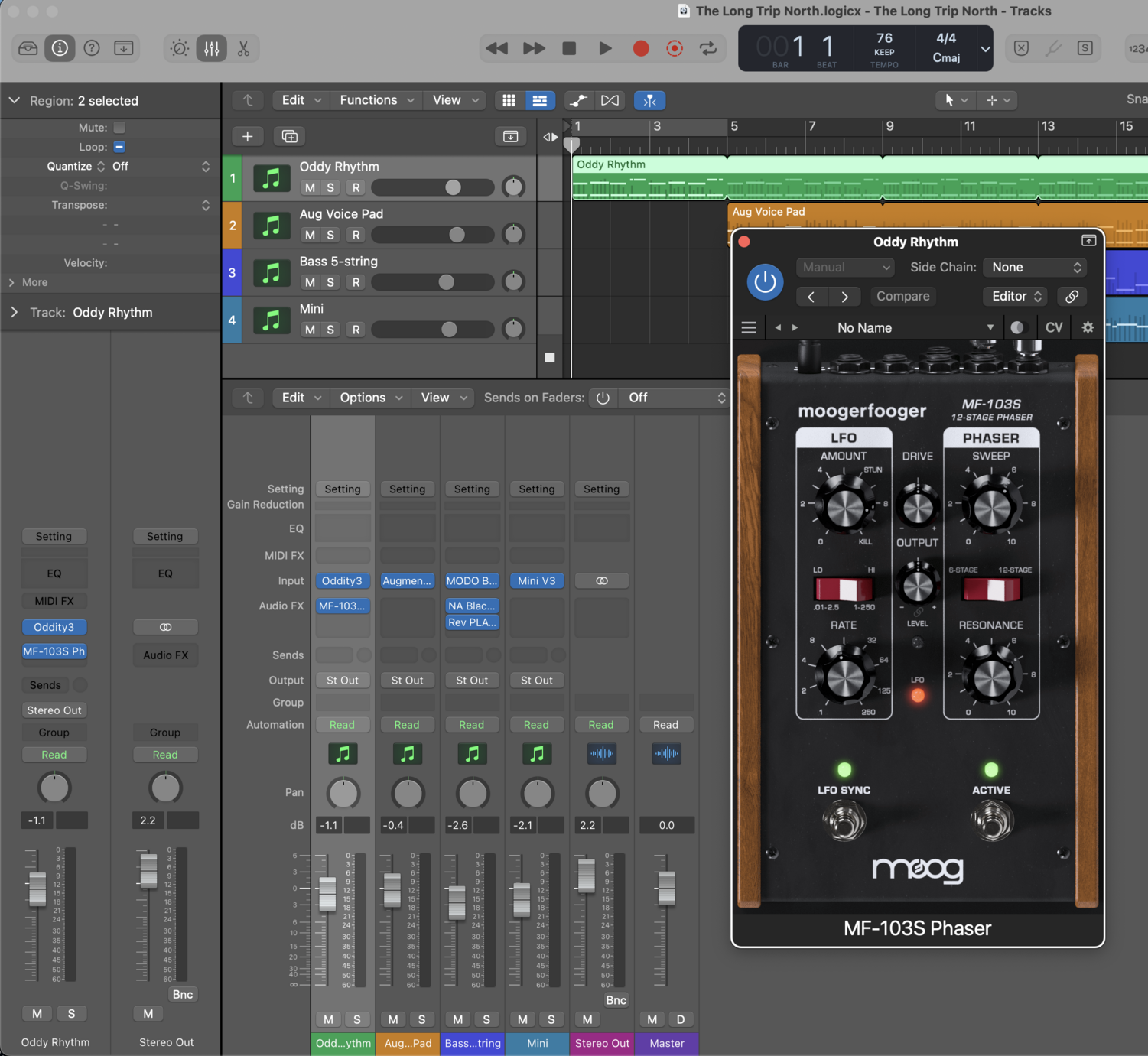Toggle the Mixer sliders icon
Viewport: 1148px width, 1056px height.
212,48
